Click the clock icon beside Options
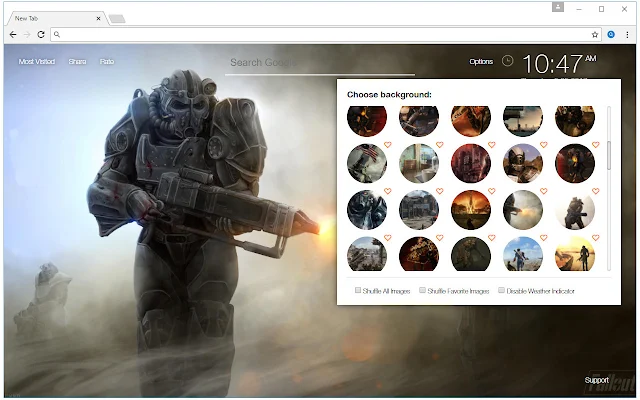Viewport: 640px width, 400px height. pos(507,61)
